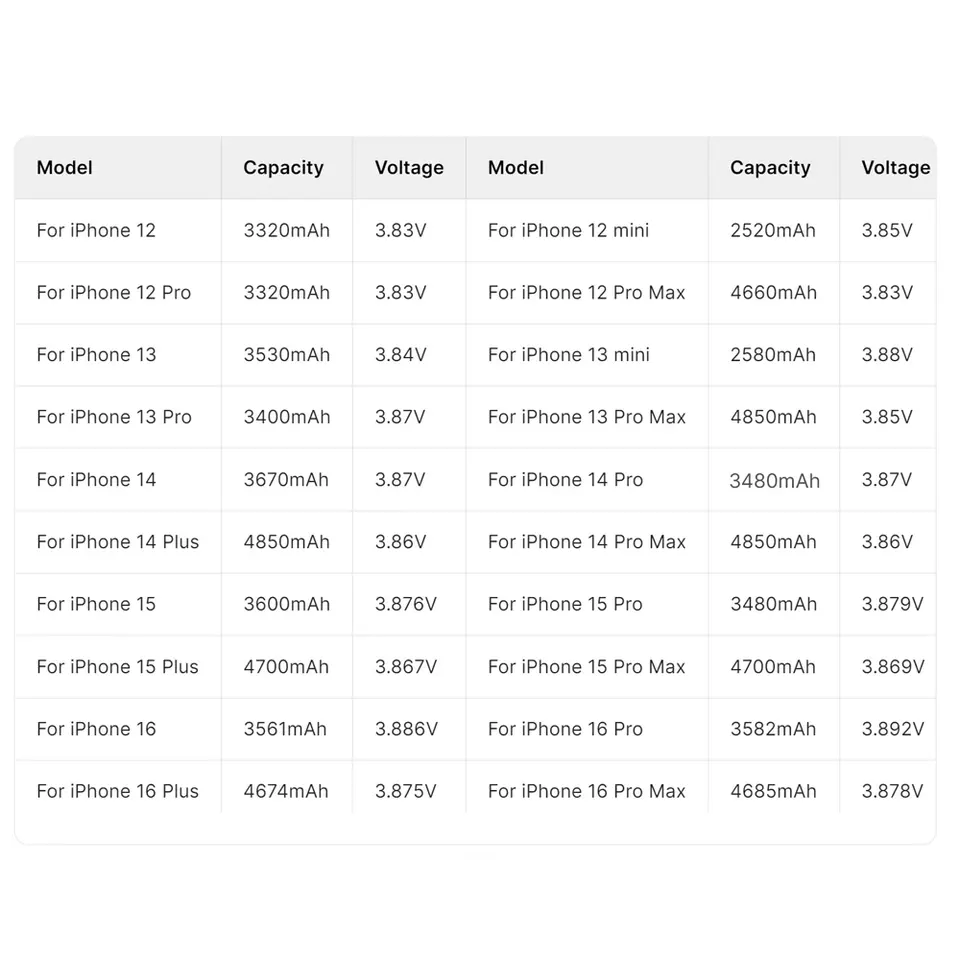Click the 2520mAh capacity value
Image resolution: width=960 pixels, height=960 pixels.
pos(773,230)
